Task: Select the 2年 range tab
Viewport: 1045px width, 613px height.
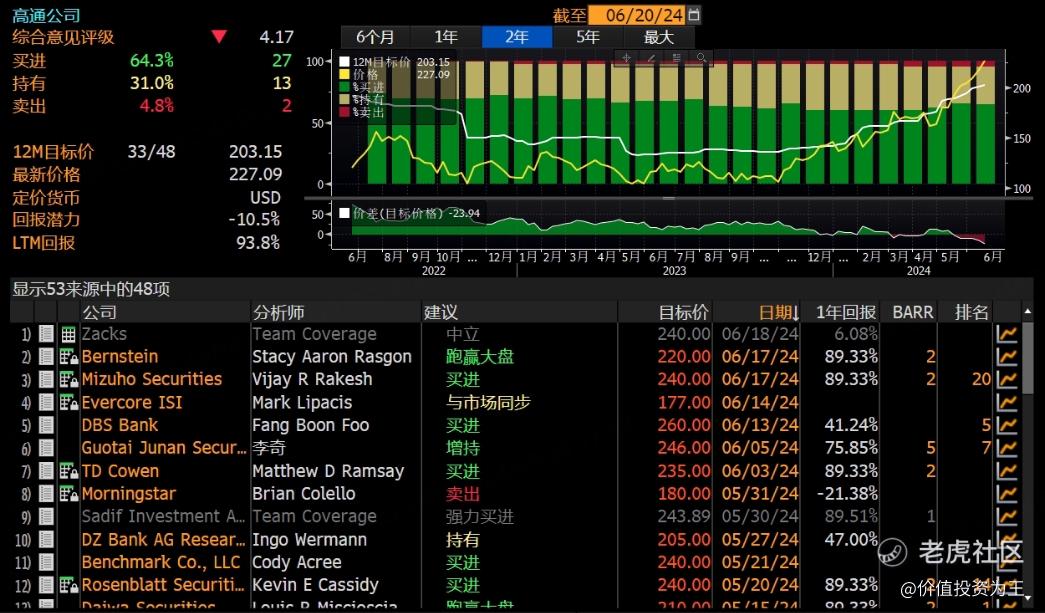Action: pos(517,37)
